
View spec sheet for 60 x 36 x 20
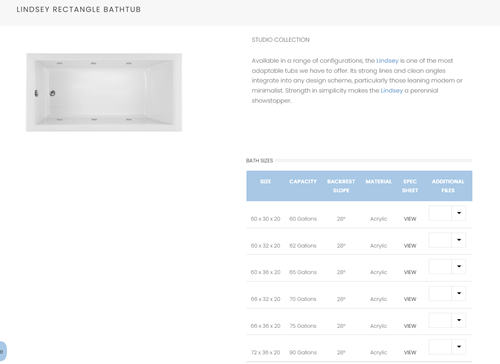coord(410,272)
